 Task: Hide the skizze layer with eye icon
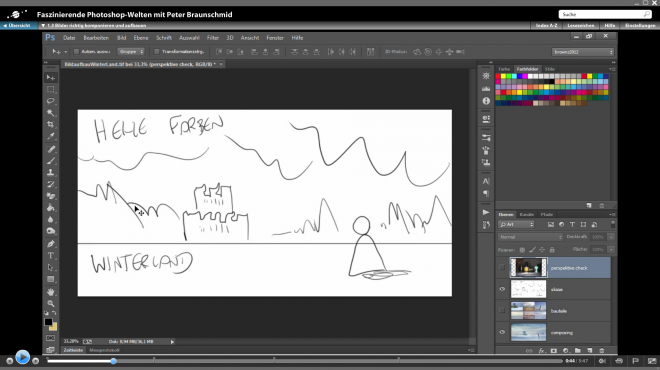click(502, 289)
